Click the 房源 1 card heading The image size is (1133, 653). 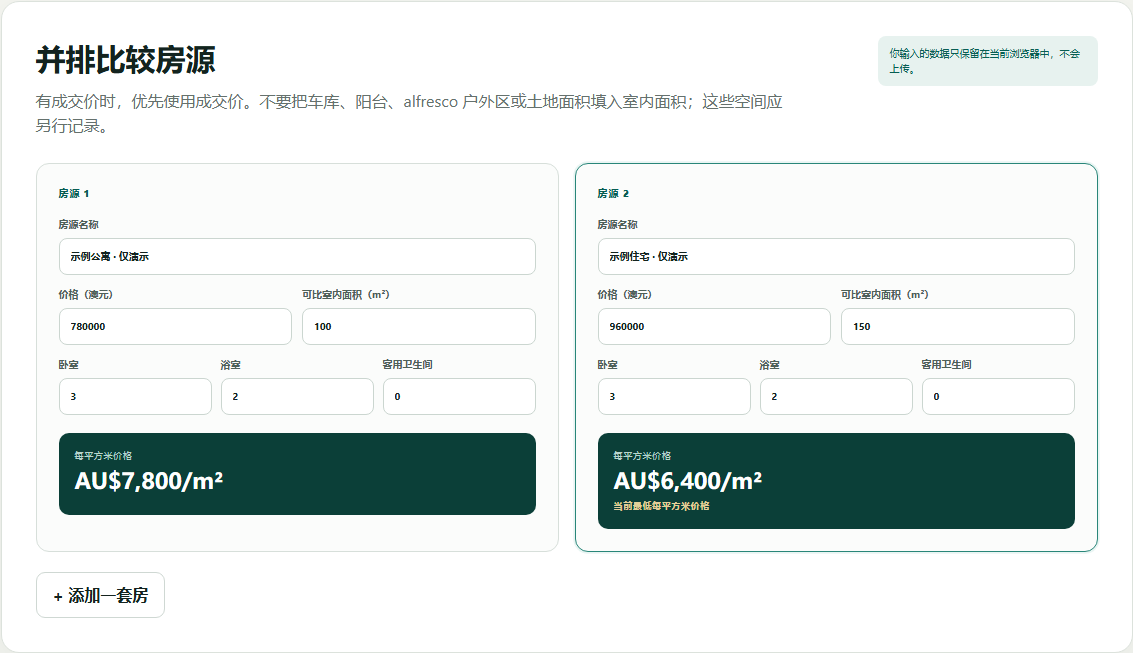[x=74, y=194]
